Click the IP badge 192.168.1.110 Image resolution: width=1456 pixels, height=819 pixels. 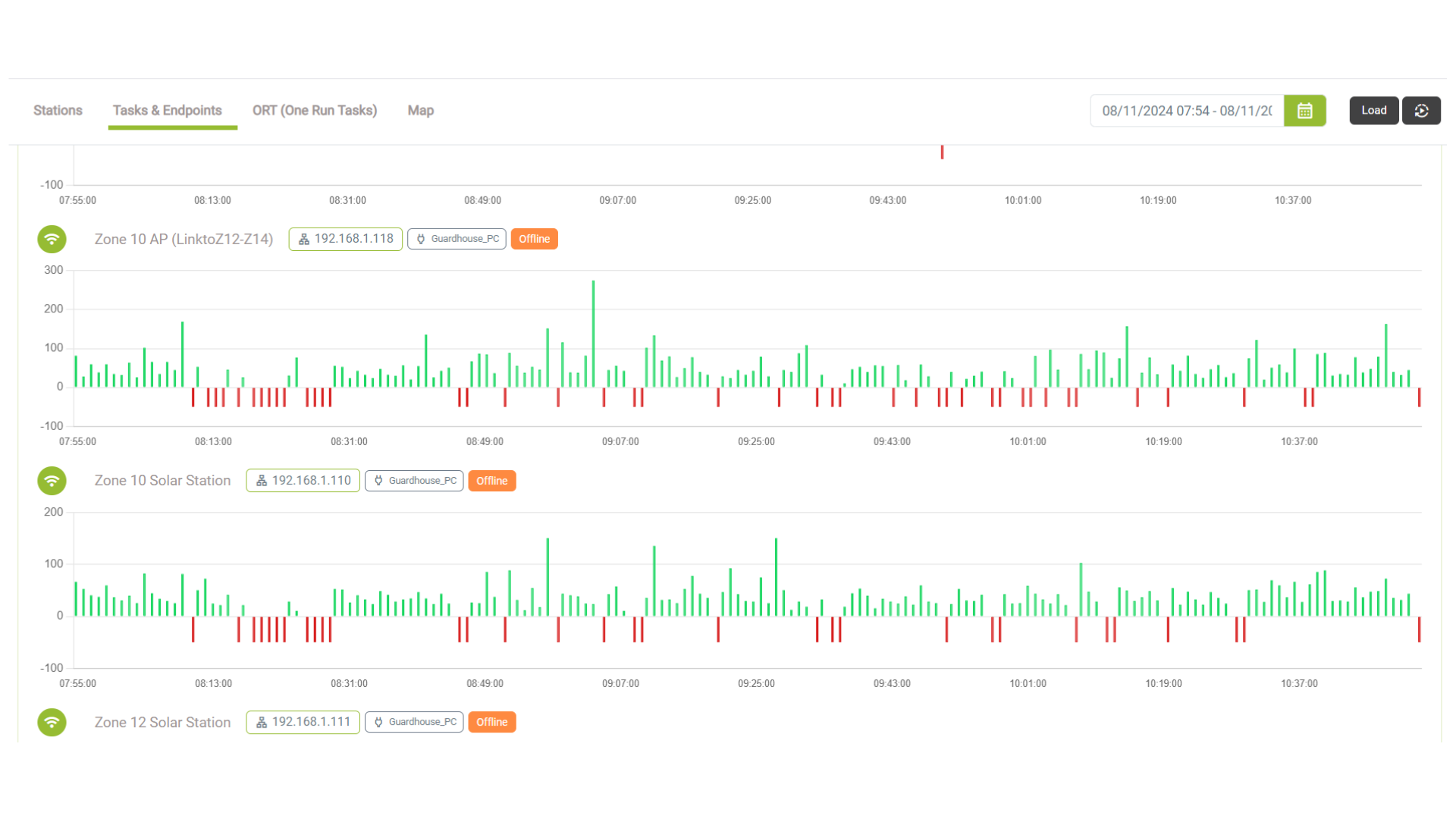(303, 481)
